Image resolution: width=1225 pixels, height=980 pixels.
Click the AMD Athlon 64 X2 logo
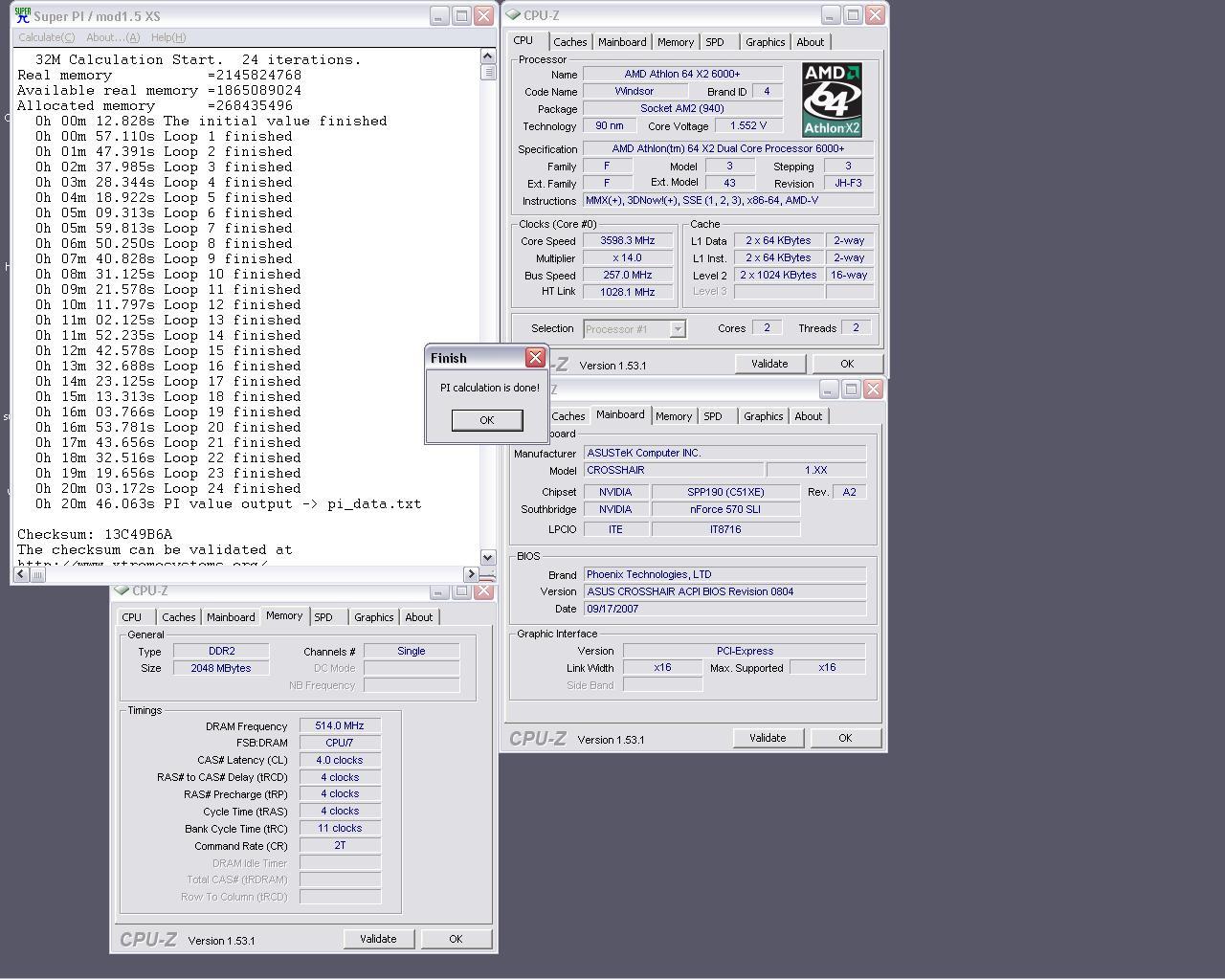pos(832,100)
